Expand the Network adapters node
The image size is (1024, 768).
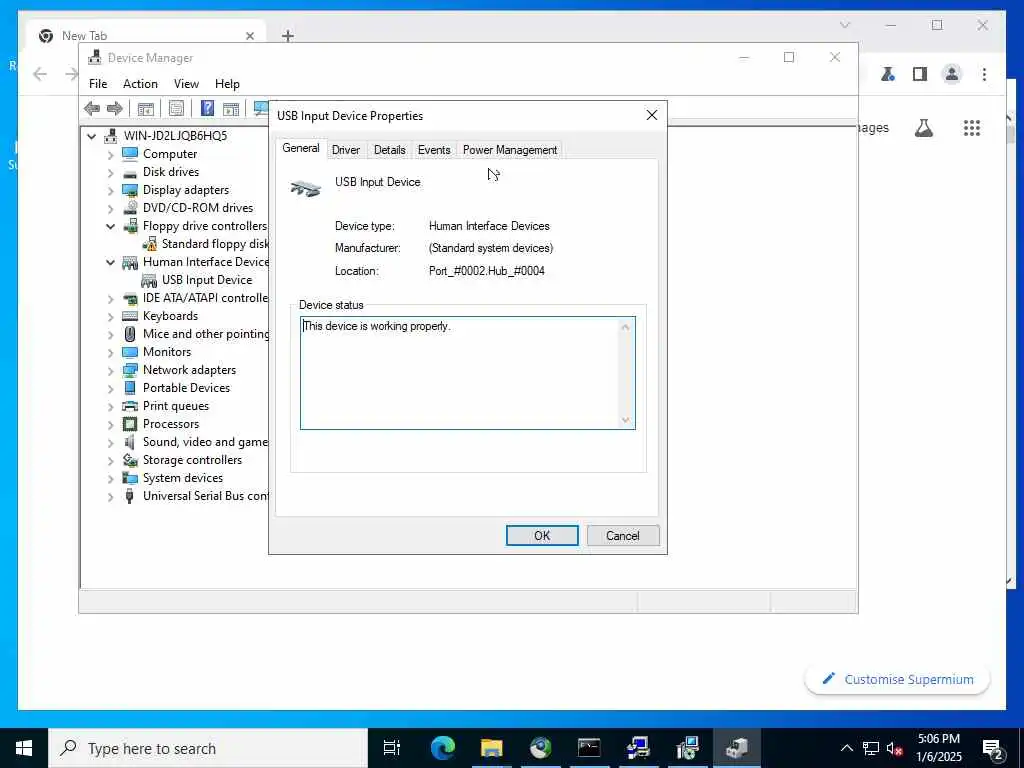[x=110, y=371]
